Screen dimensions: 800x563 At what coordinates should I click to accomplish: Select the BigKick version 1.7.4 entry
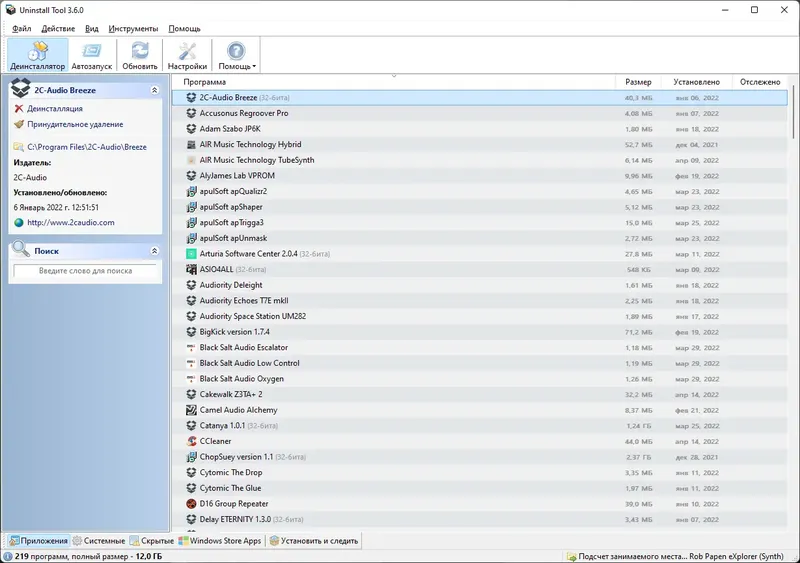(480, 332)
